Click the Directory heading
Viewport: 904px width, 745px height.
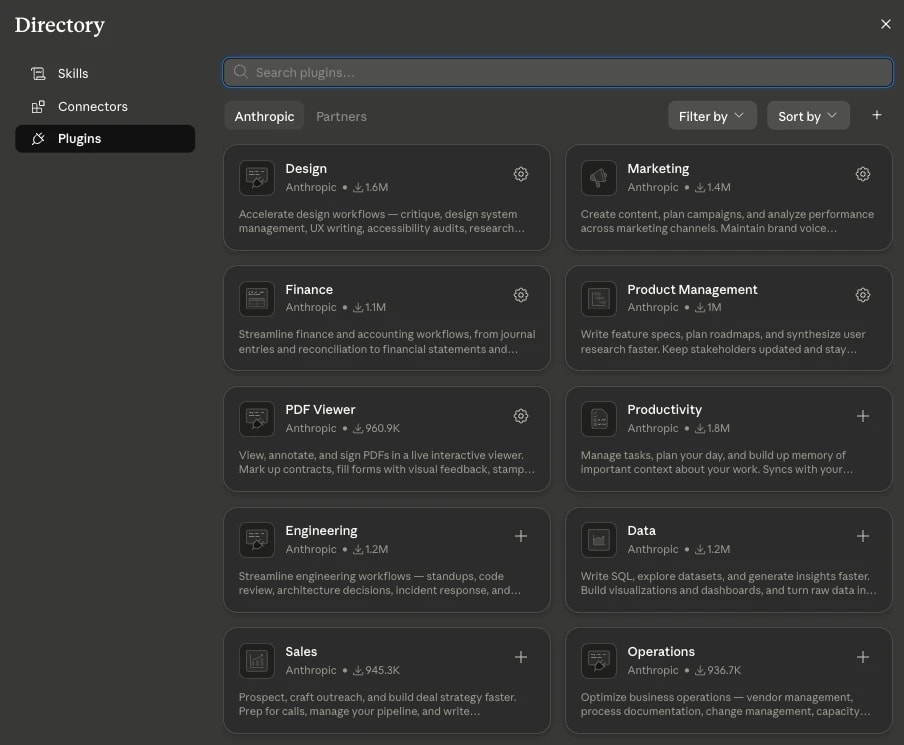pyautogui.click(x=59, y=25)
